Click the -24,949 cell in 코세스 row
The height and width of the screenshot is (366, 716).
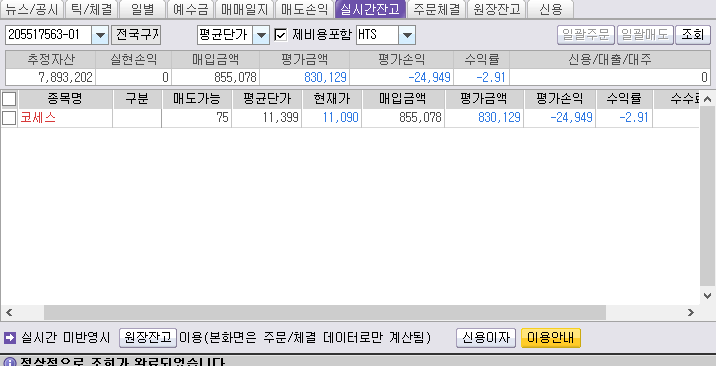560,118
